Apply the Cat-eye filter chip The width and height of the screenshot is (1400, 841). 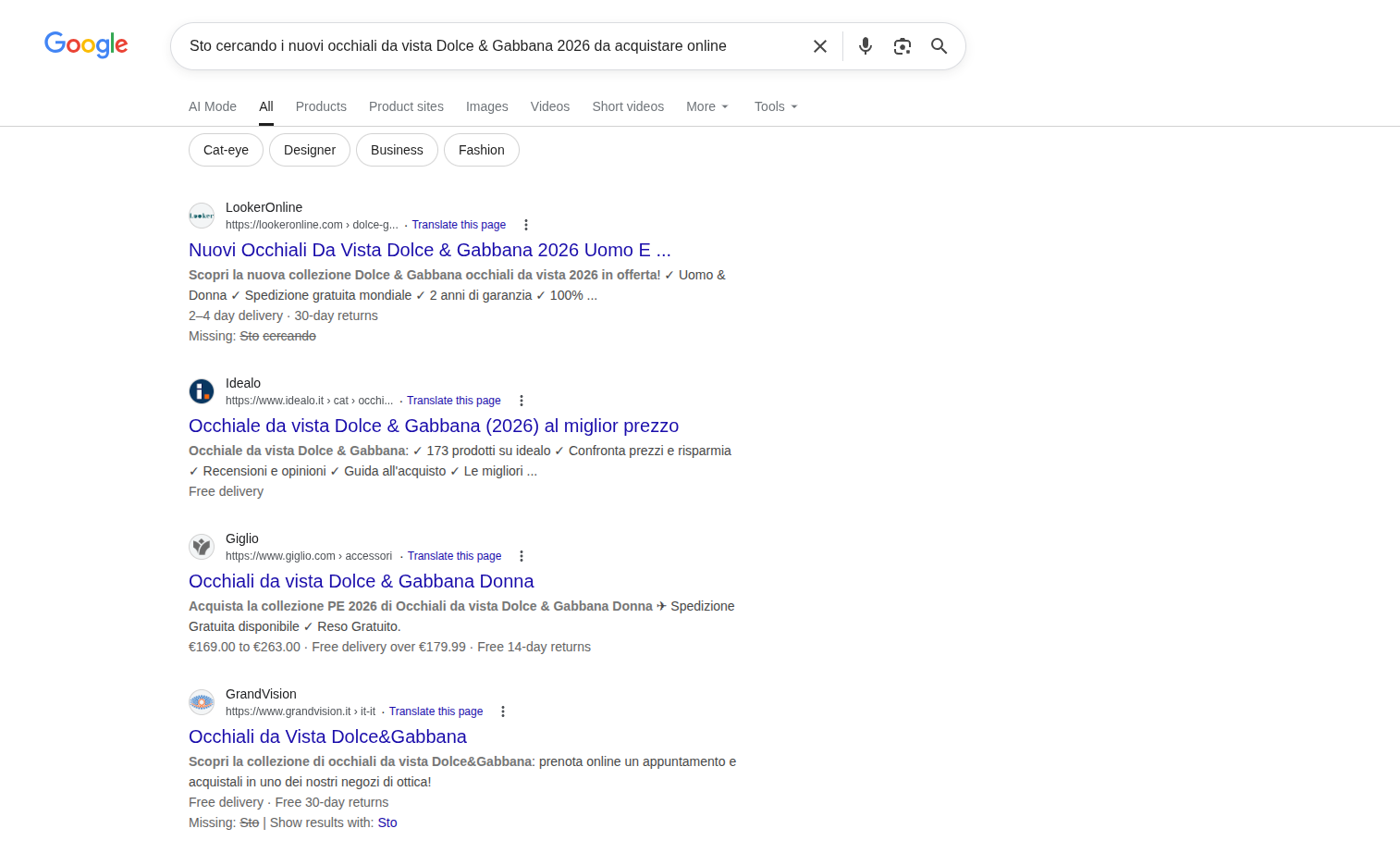[226, 150]
